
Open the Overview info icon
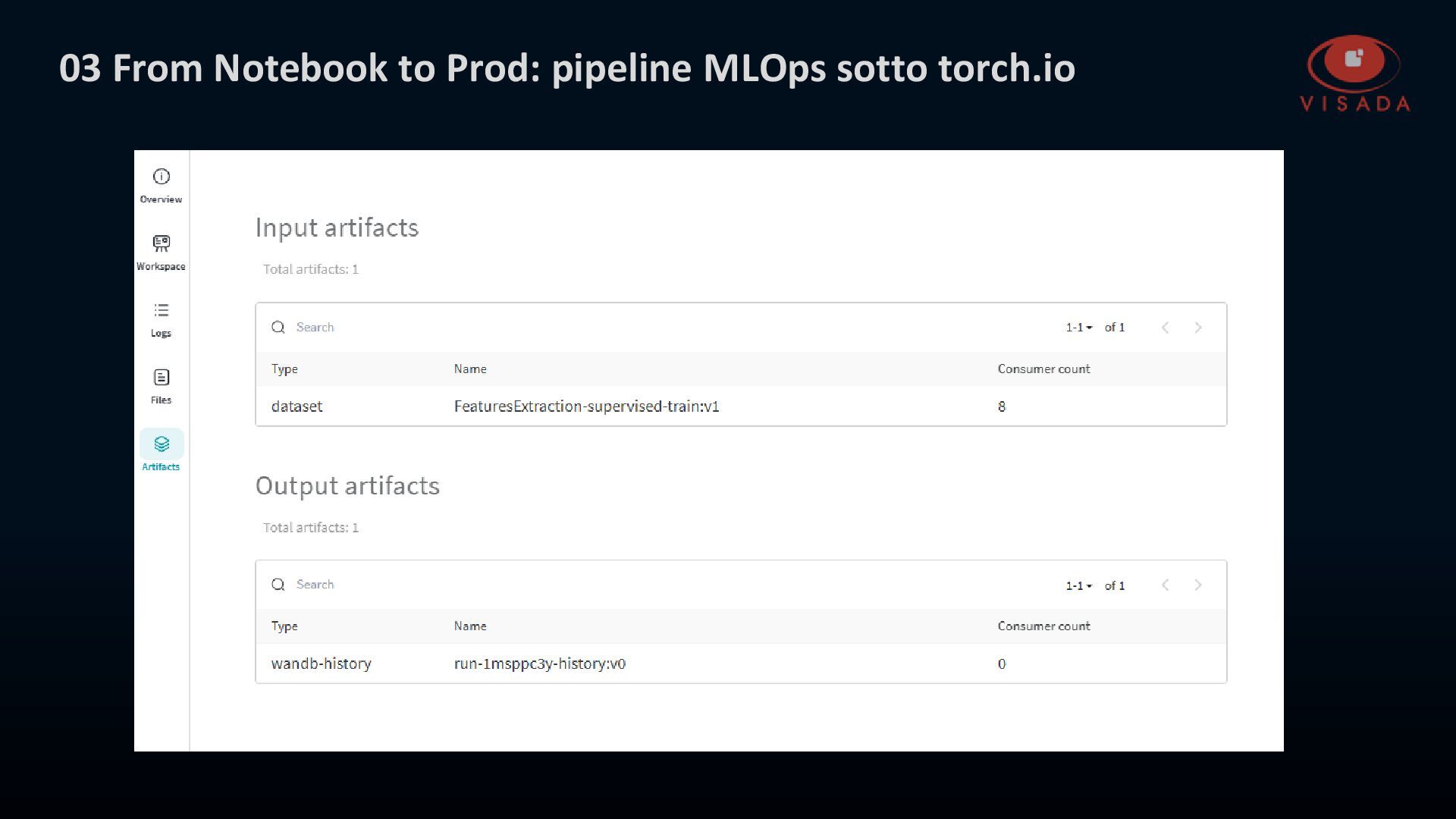[x=162, y=177]
